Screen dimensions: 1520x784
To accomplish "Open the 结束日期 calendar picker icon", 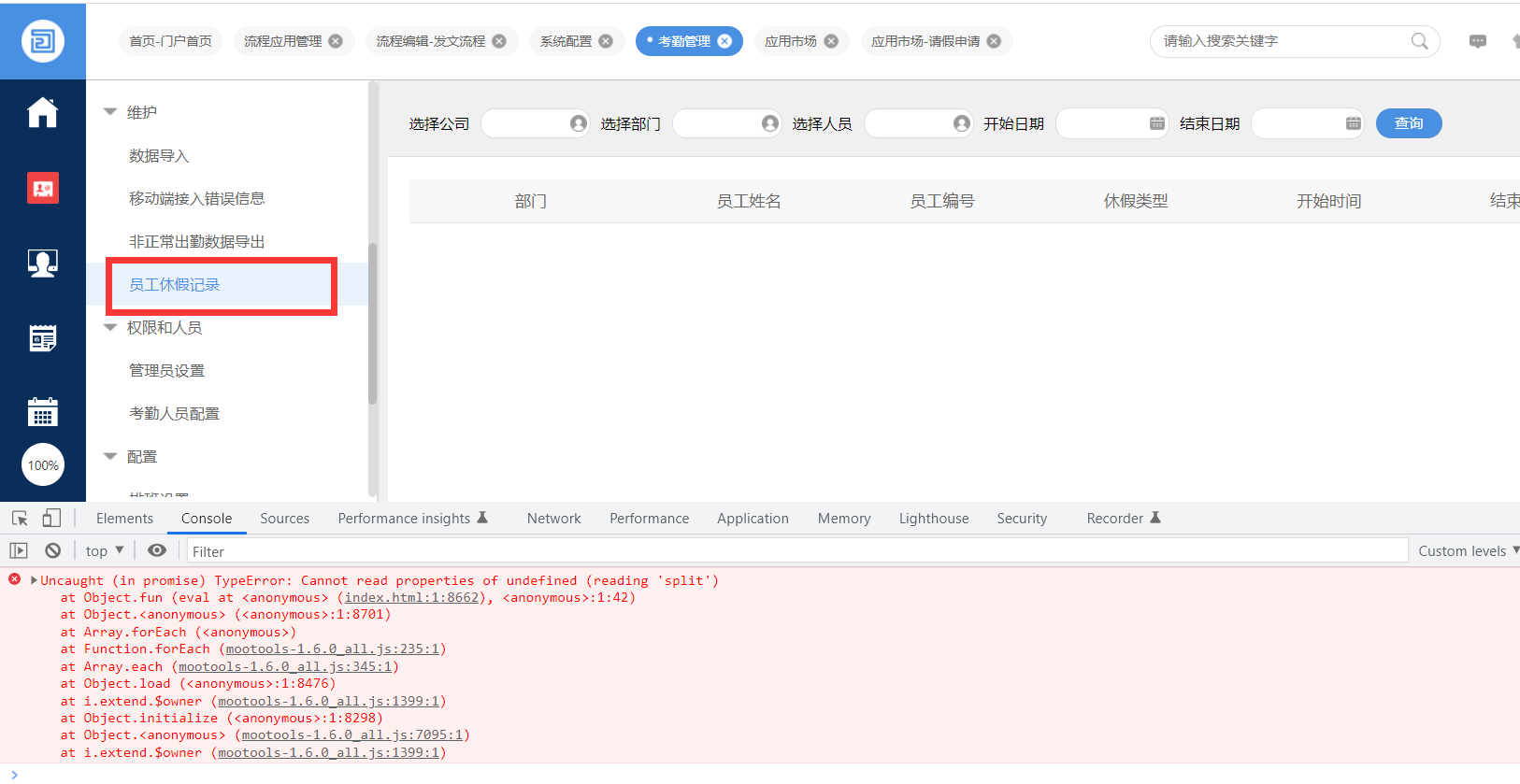I will pyautogui.click(x=1354, y=123).
